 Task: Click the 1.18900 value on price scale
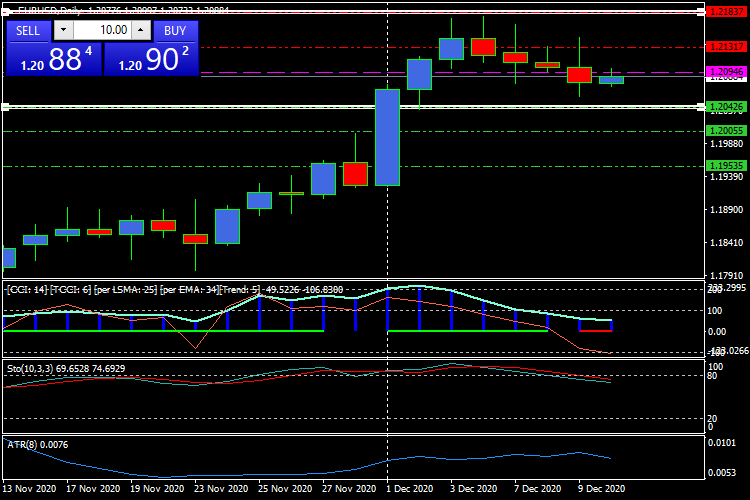(727, 210)
